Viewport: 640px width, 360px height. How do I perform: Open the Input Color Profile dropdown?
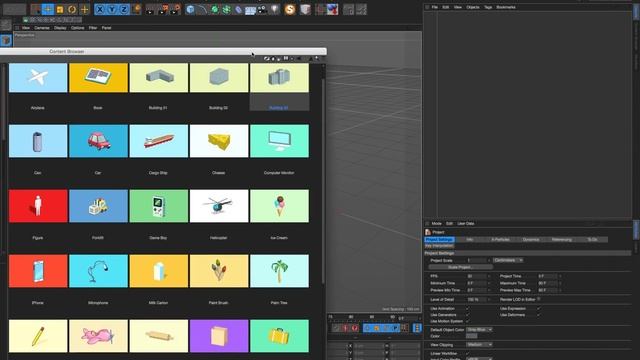[479, 358]
